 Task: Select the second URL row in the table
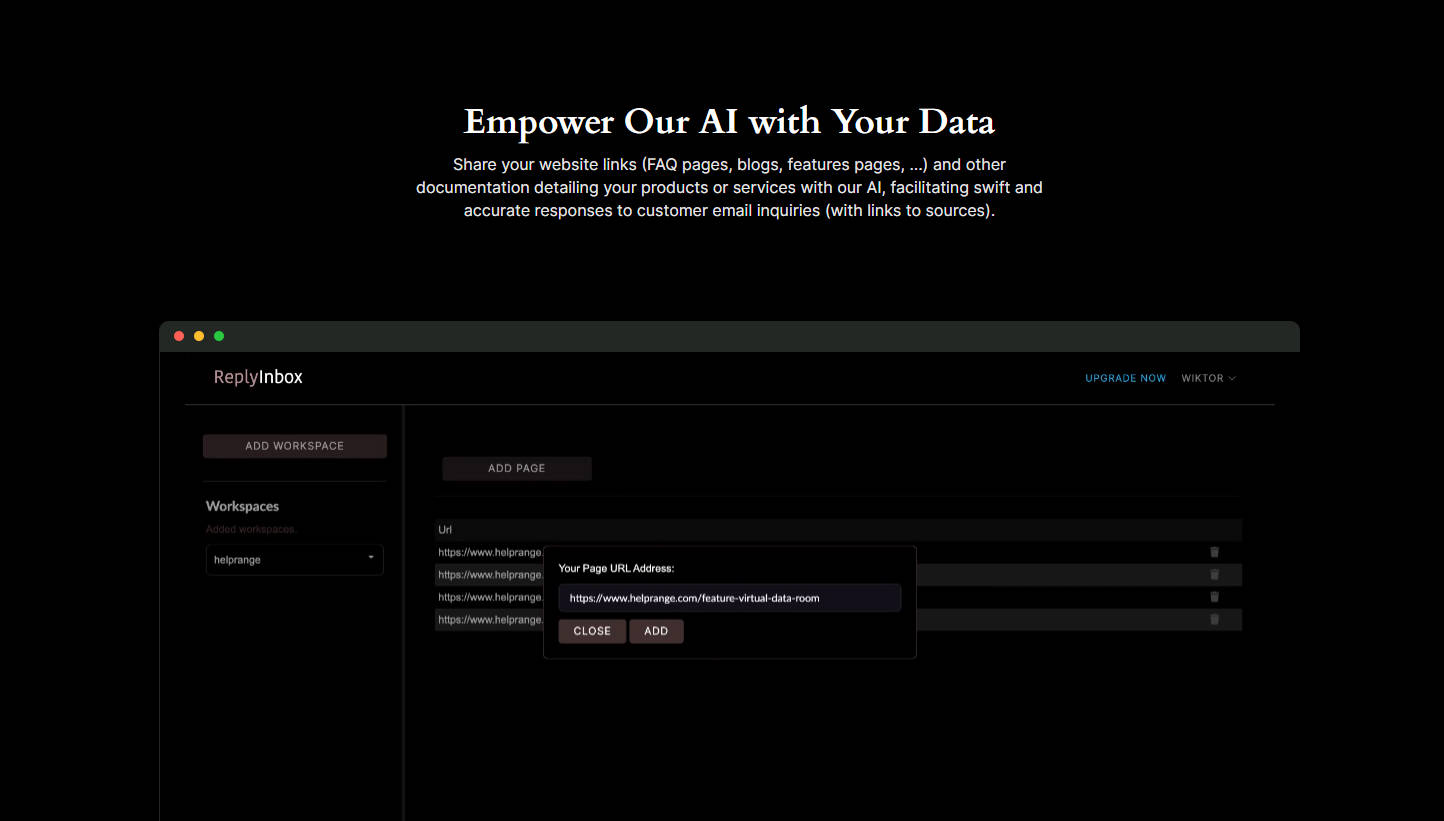pyautogui.click(x=490, y=575)
